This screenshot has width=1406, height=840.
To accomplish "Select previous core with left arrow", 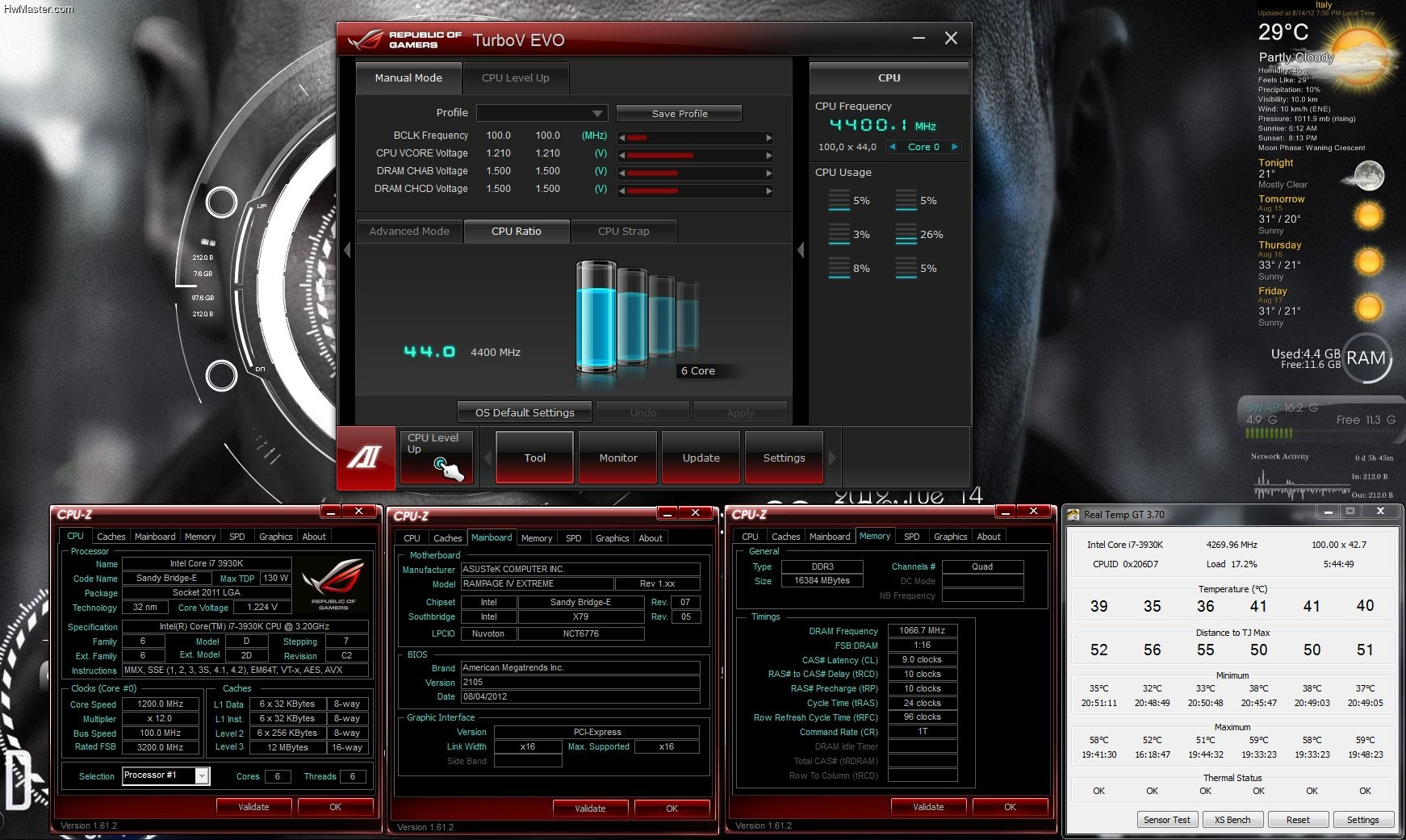I will click(x=892, y=147).
